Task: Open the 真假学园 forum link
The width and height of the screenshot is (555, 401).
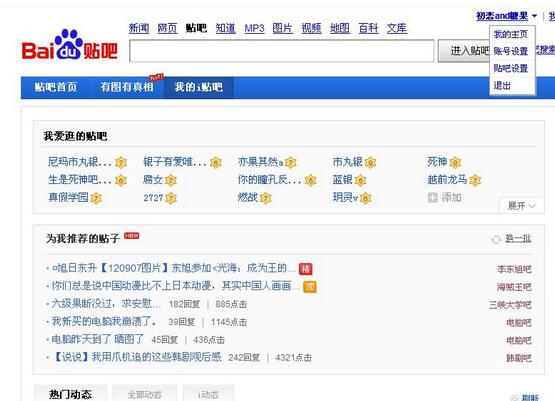Action: coord(68,197)
